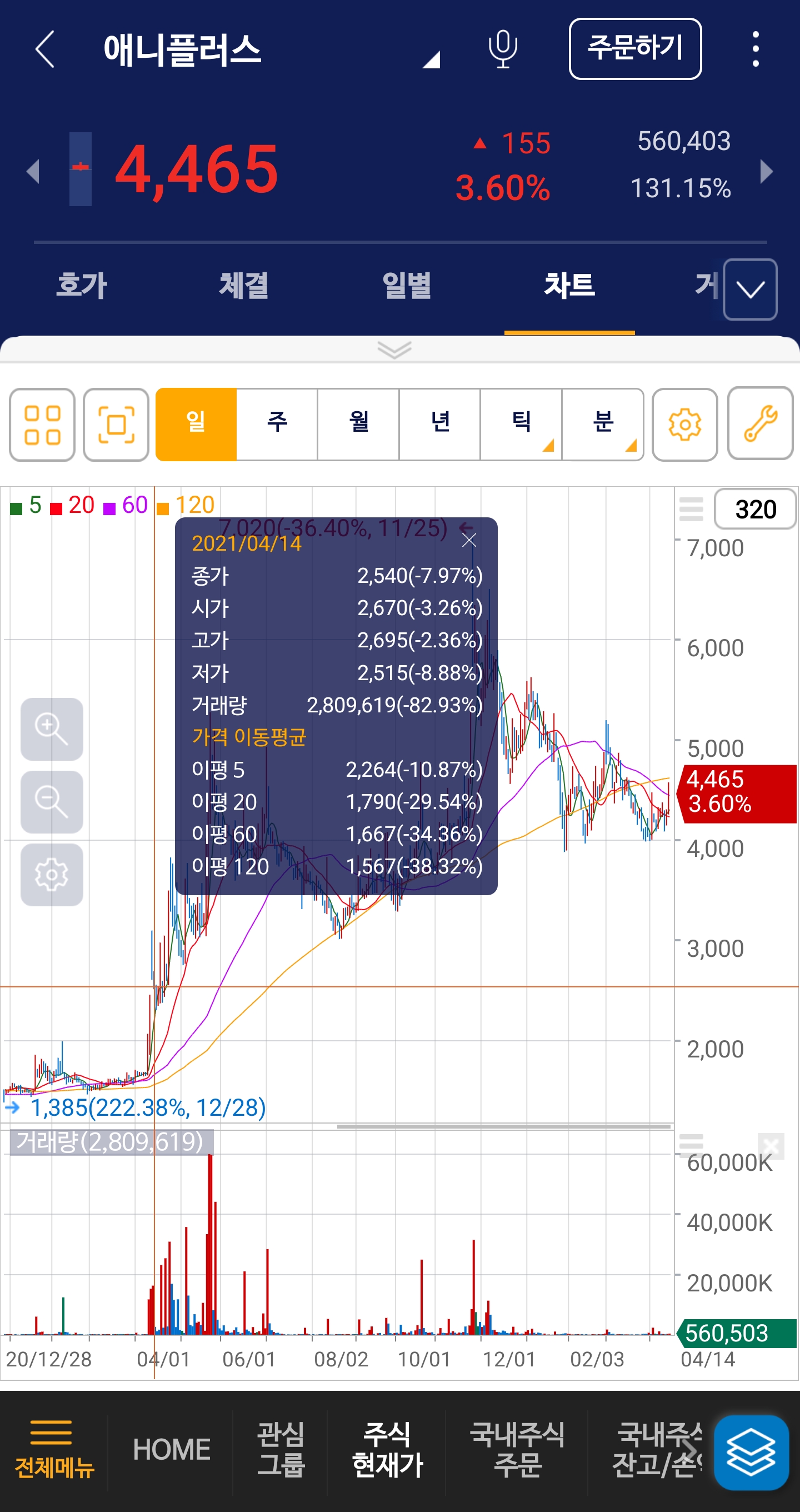This screenshot has width=800, height=1512.
Task: Tap the back arrow icon
Action: click(x=45, y=49)
